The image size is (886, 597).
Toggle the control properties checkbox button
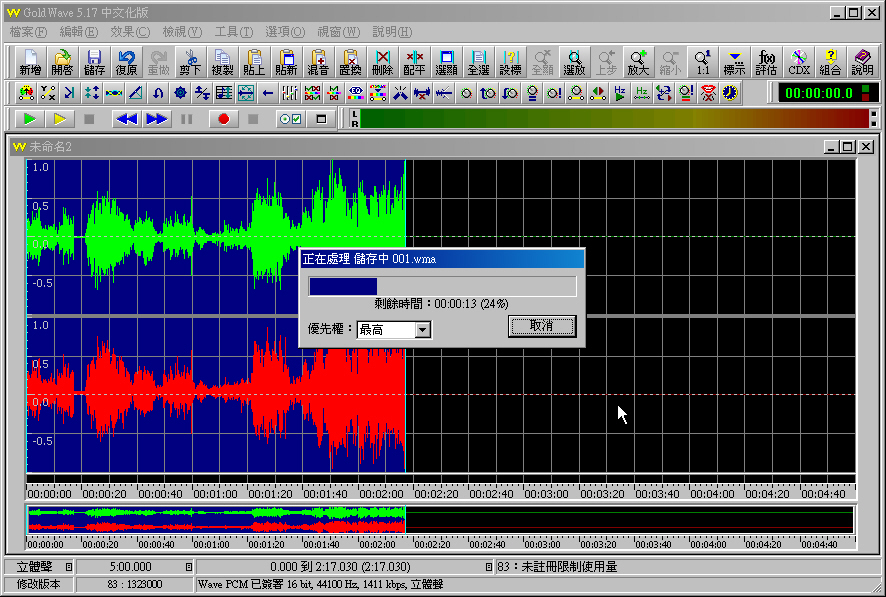pos(290,119)
